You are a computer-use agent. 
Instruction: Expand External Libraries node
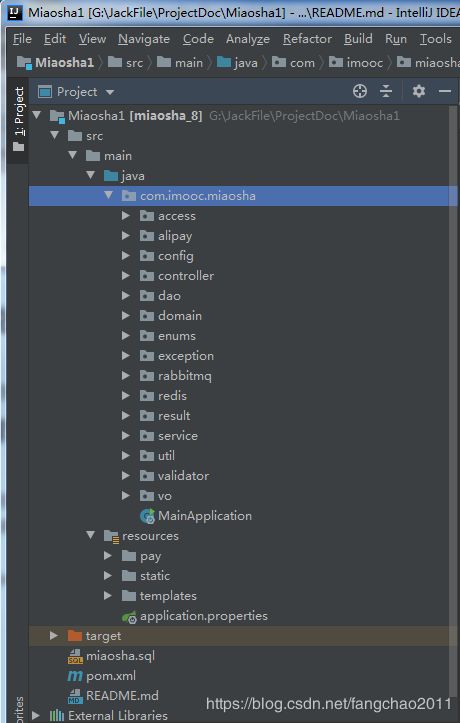click(x=36, y=715)
